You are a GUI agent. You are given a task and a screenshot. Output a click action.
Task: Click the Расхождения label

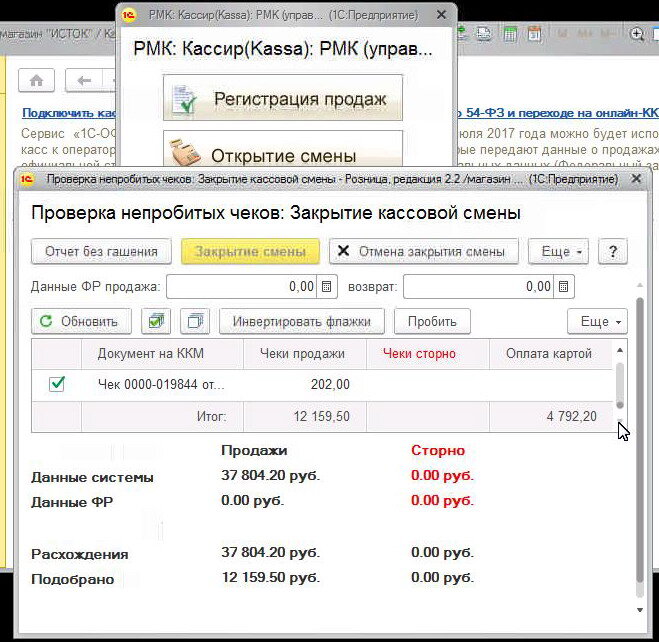[x=80, y=555]
